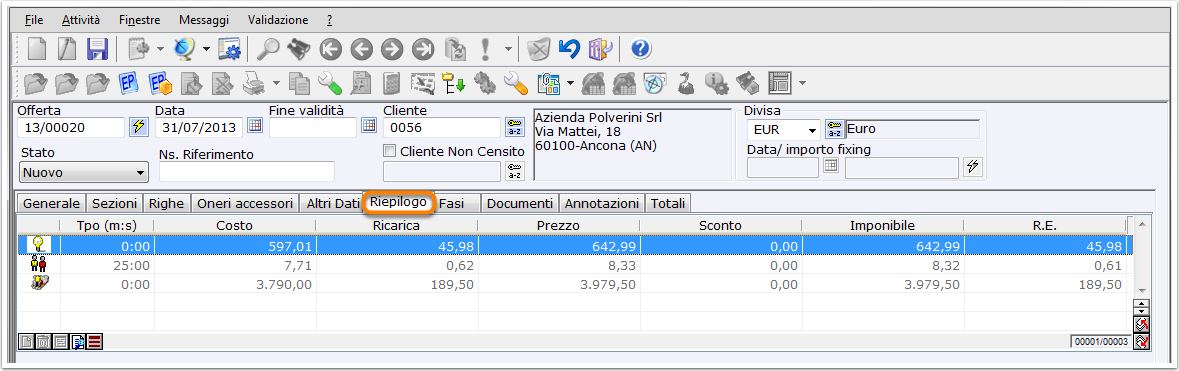Click the grid's vertical scrollbar down arrow
The height and width of the screenshot is (371, 1179).
tap(1141, 289)
